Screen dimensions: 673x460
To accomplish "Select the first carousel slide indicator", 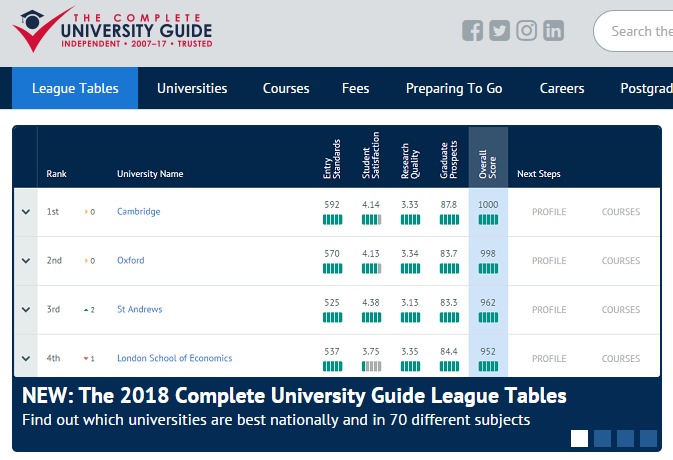I will pos(579,438).
